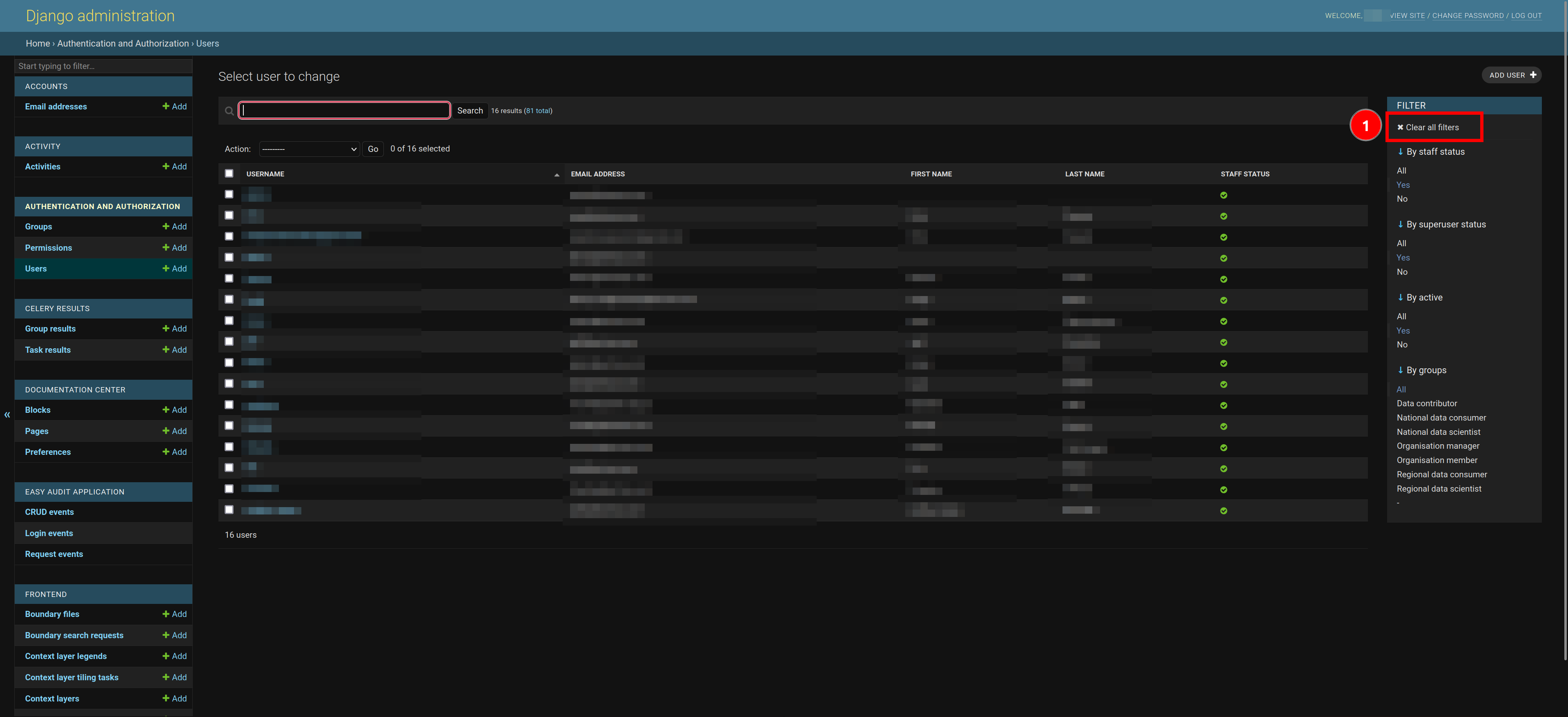The image size is (1568, 717).
Task: Add a new Email address
Action: [175, 107]
